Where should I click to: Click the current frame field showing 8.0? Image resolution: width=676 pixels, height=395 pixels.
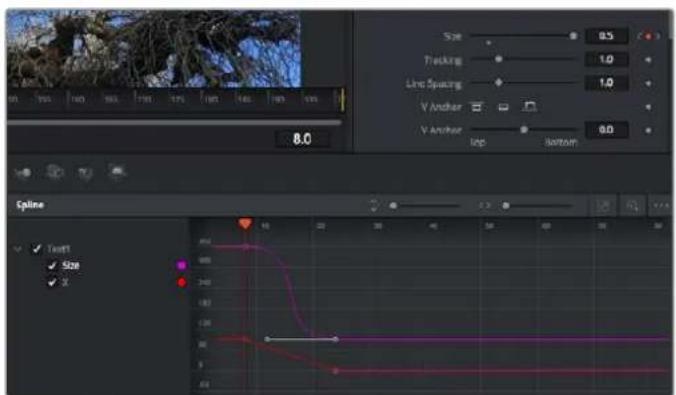[x=302, y=139]
